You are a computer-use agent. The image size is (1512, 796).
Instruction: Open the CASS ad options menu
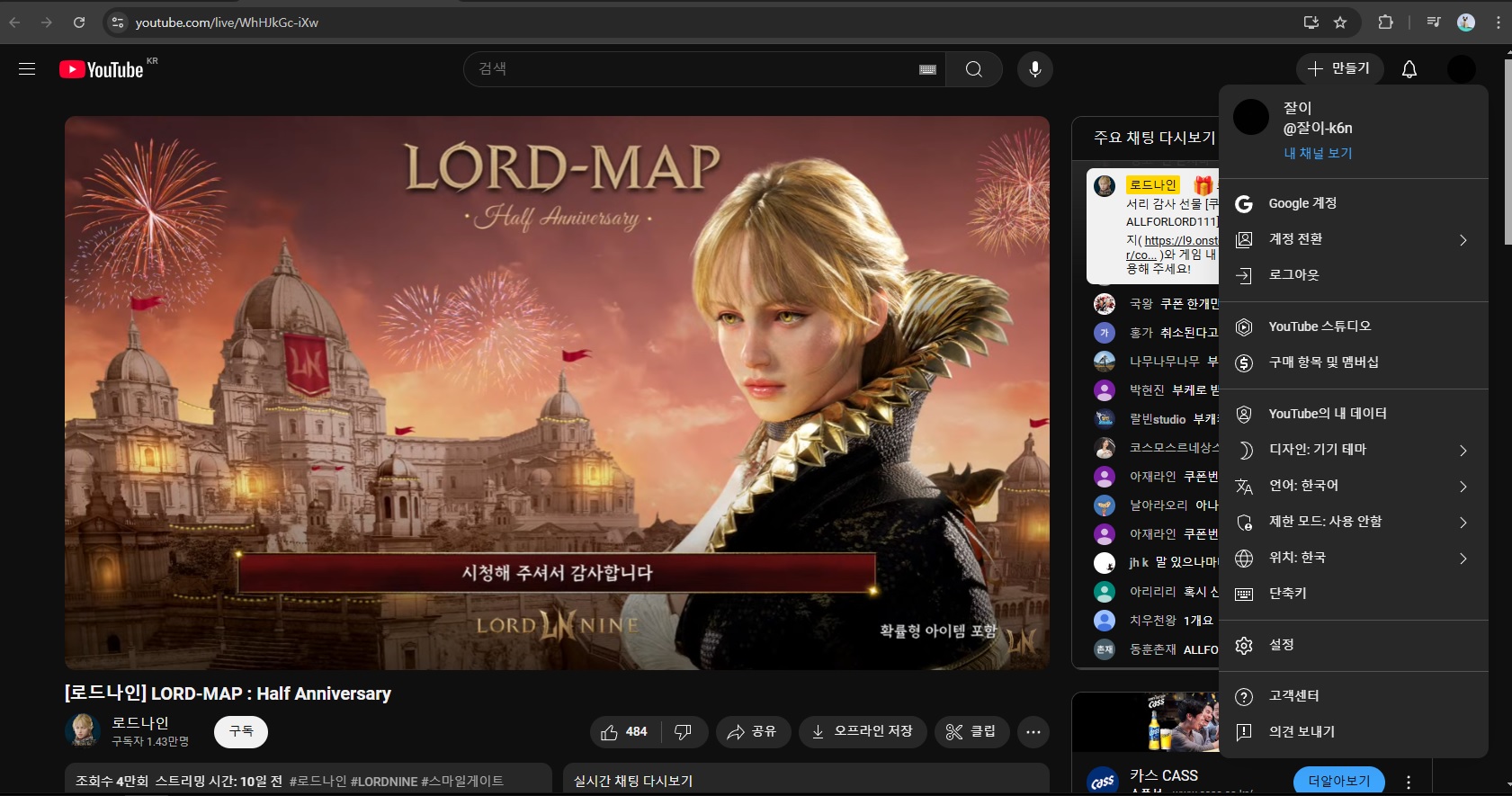coord(1409,783)
